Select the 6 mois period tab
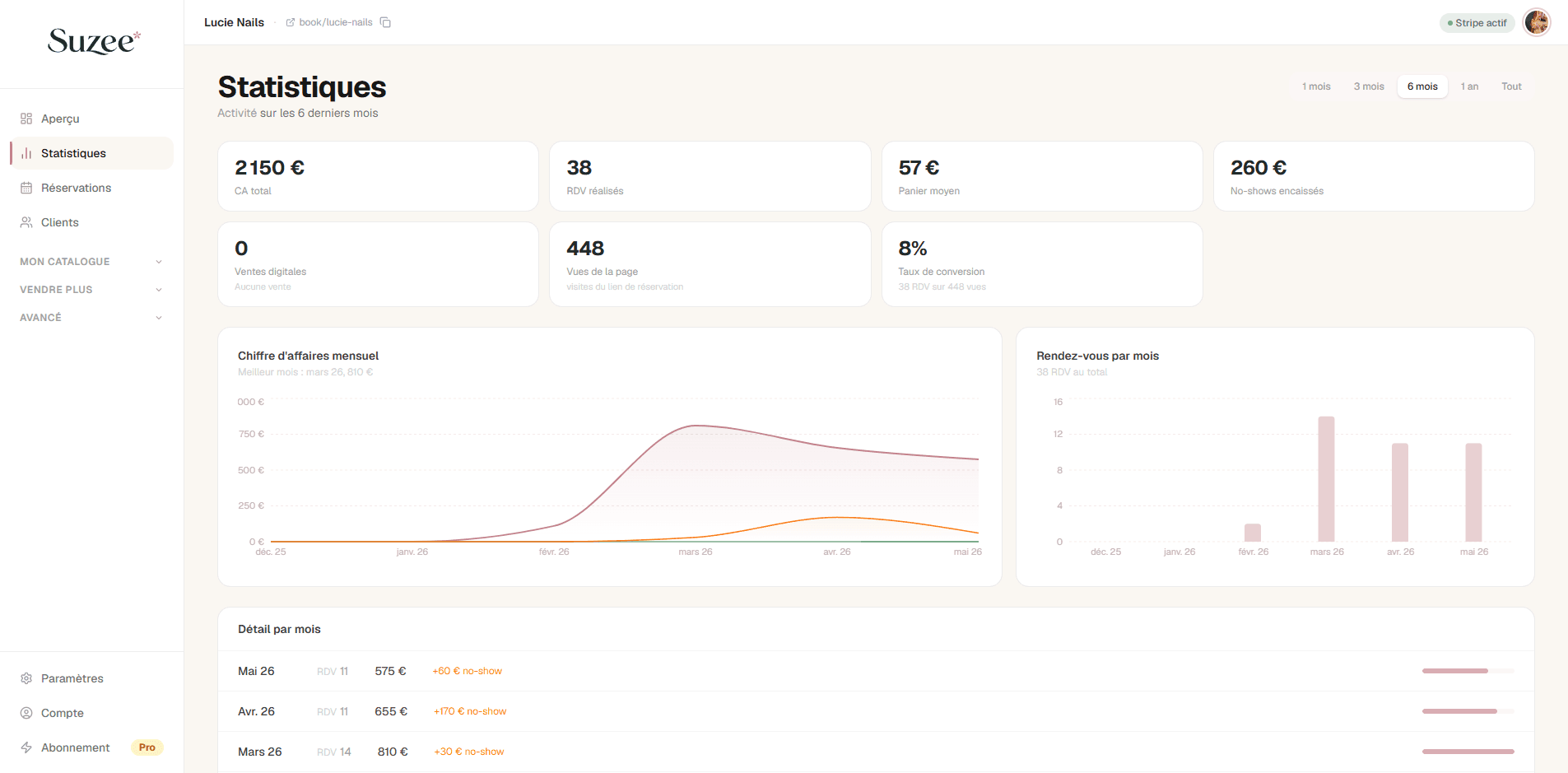 pyautogui.click(x=1422, y=86)
